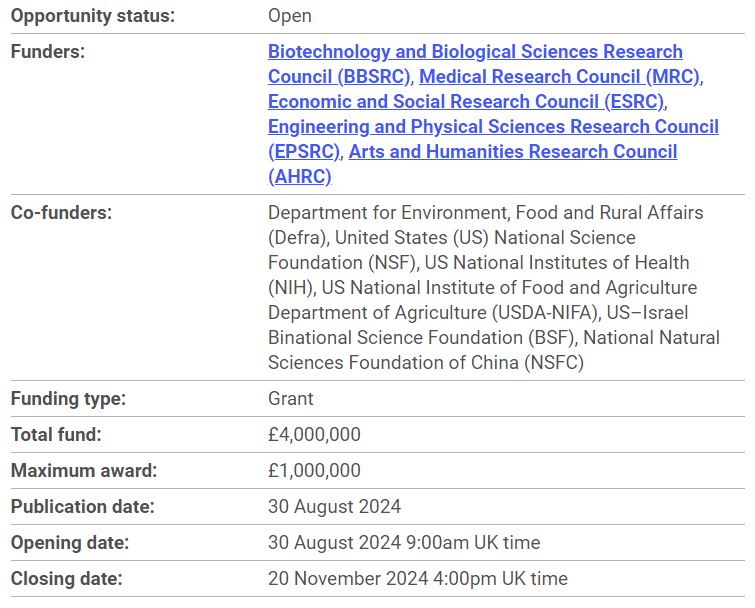This screenshot has height=608, width=755.
Task: Select the '30 August 2024' publication date value
Action: pyautogui.click(x=335, y=507)
